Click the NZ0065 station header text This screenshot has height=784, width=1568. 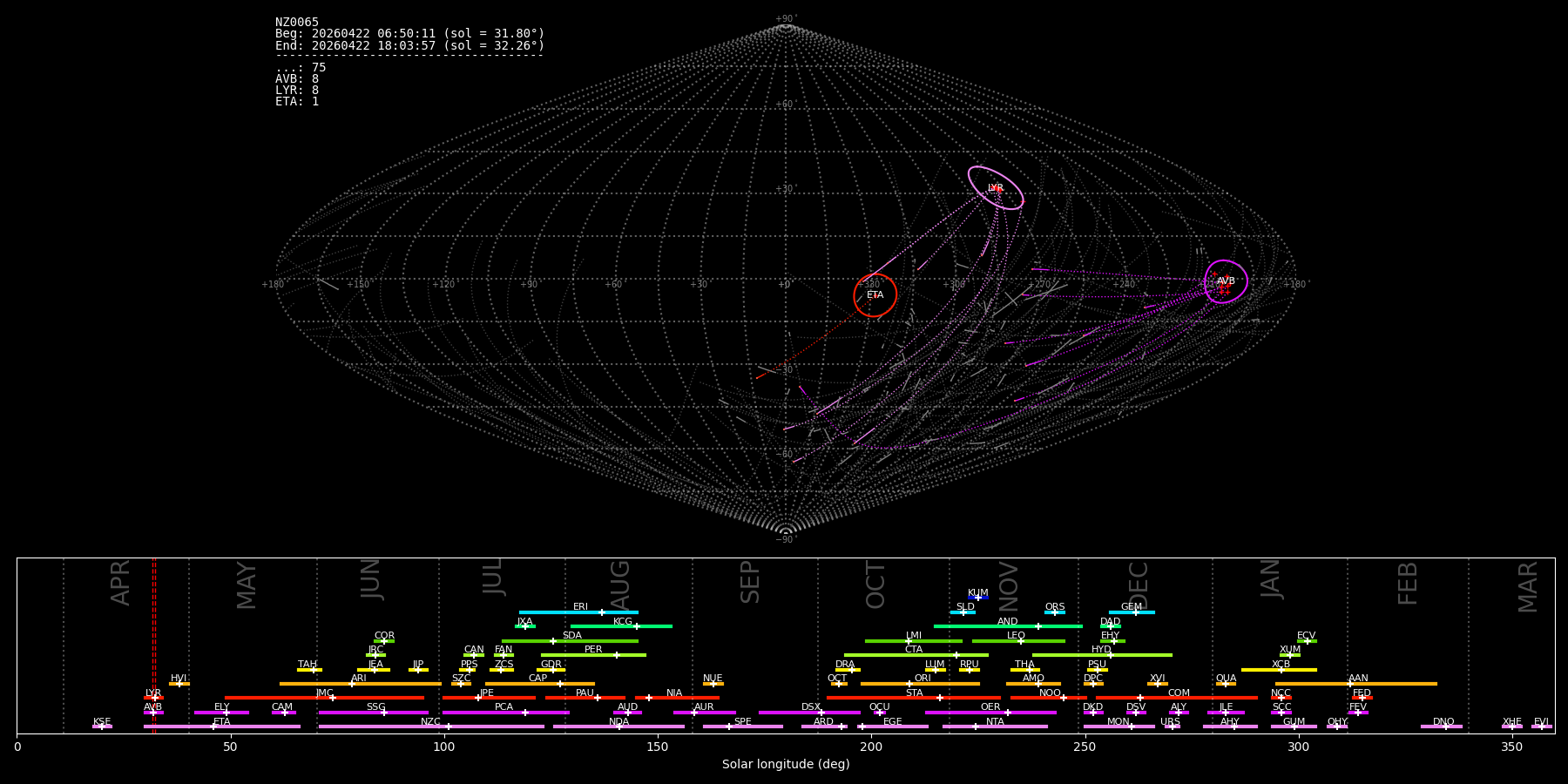[x=297, y=23]
